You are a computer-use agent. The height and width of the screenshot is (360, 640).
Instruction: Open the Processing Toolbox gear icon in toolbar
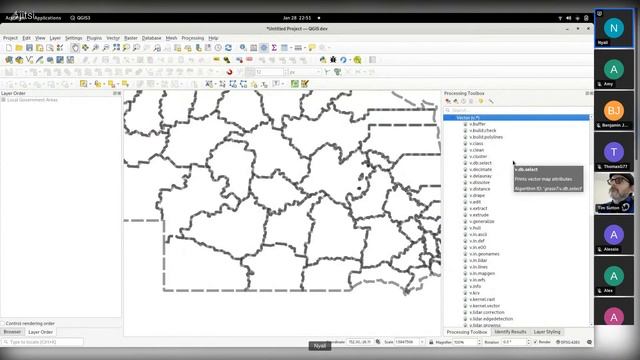(x=264, y=48)
